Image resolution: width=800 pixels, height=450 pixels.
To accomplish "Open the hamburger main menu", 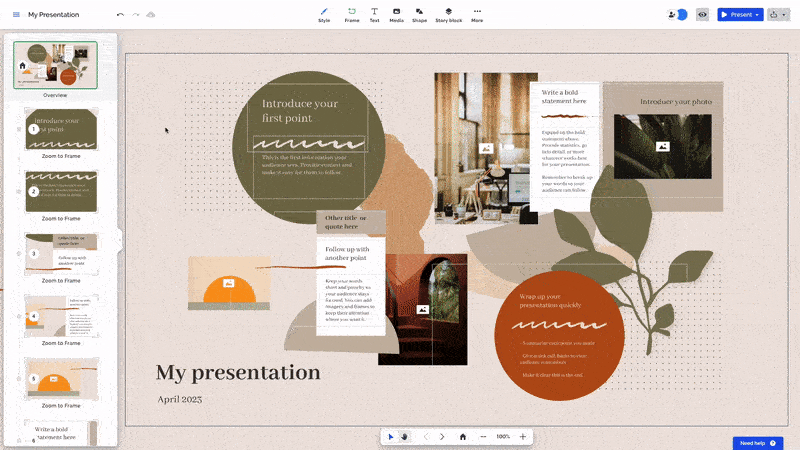I will pyautogui.click(x=15, y=15).
